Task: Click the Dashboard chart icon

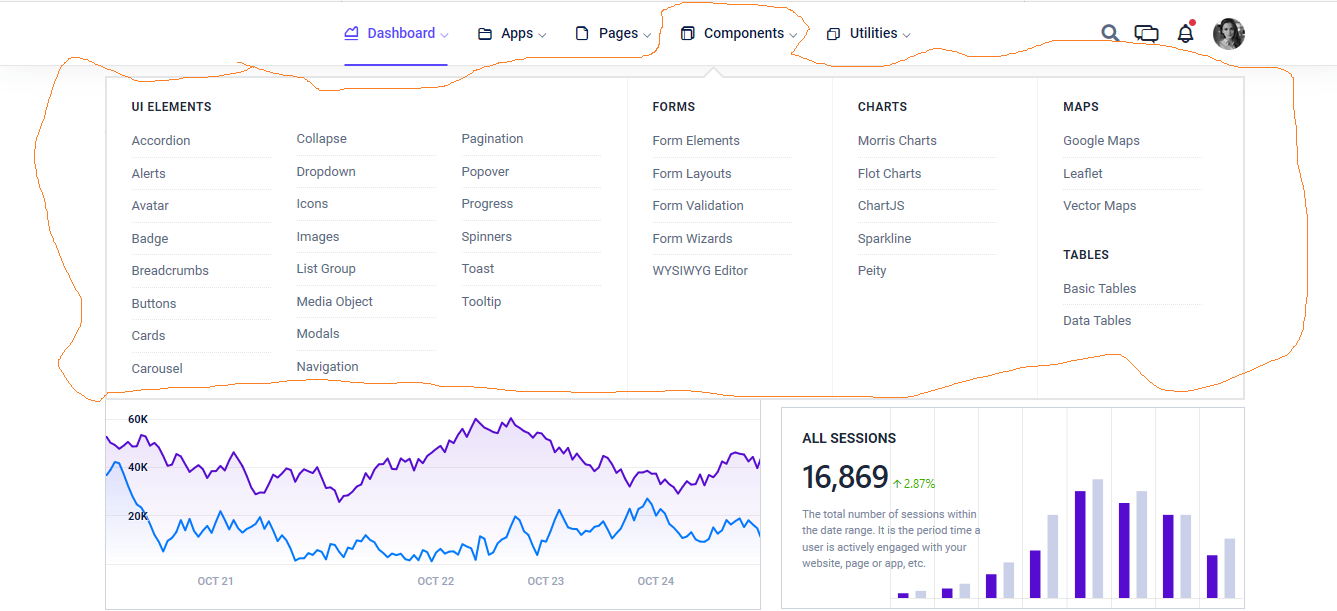Action: coord(351,33)
